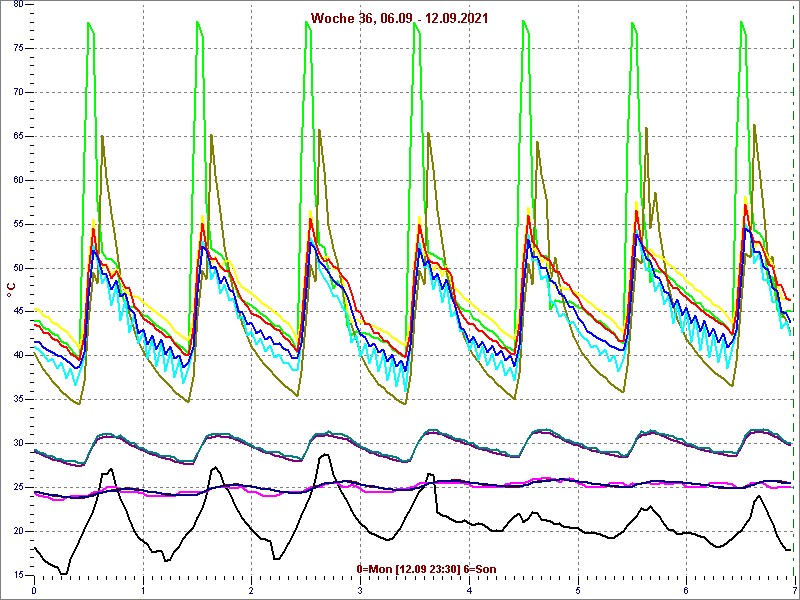This screenshot has width=800, height=600.
Task: Click the footer text '0=Mon [12.09 23:30] 6=Son'
Action: pos(426,569)
